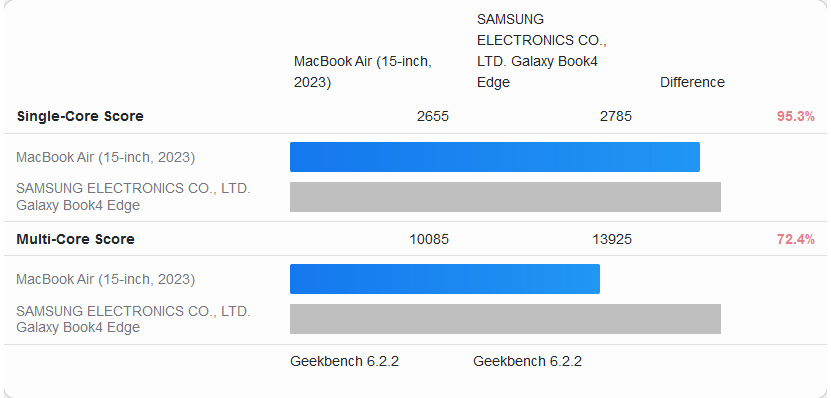Click the Samsung Galaxy Book4 Edge column header
Viewport: 831px width, 398px height.
pyautogui.click(x=542, y=51)
